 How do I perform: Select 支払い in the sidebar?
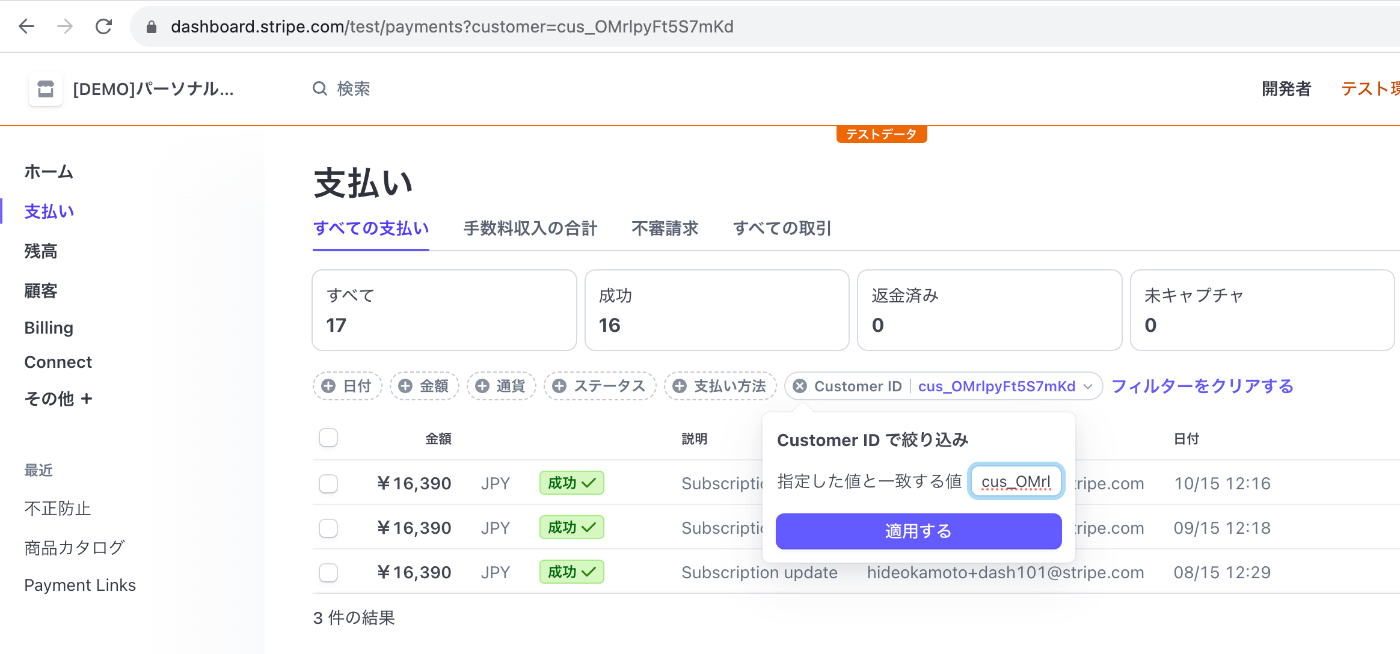49,212
